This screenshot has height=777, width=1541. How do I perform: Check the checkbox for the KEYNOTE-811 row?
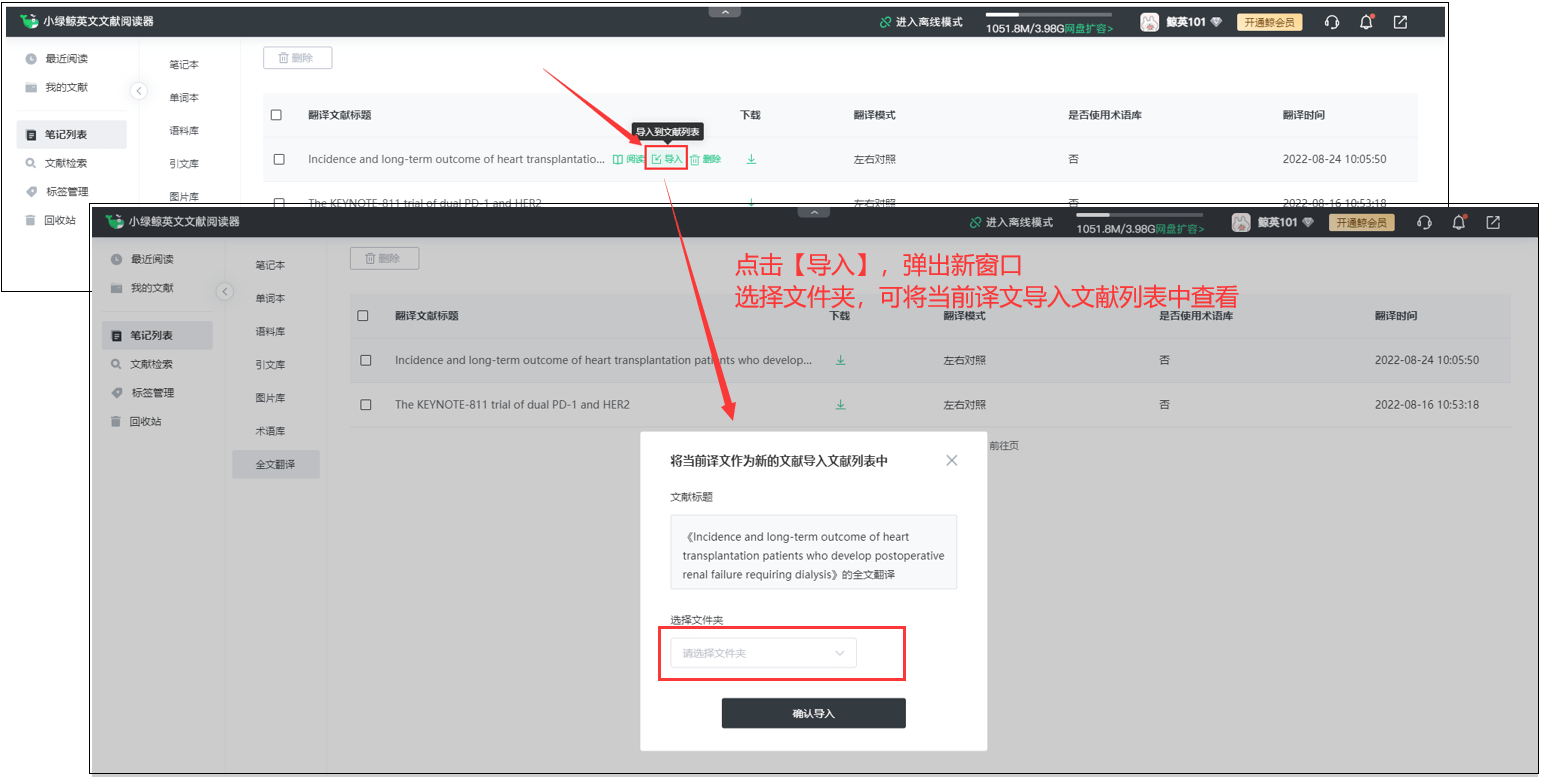[x=366, y=404]
